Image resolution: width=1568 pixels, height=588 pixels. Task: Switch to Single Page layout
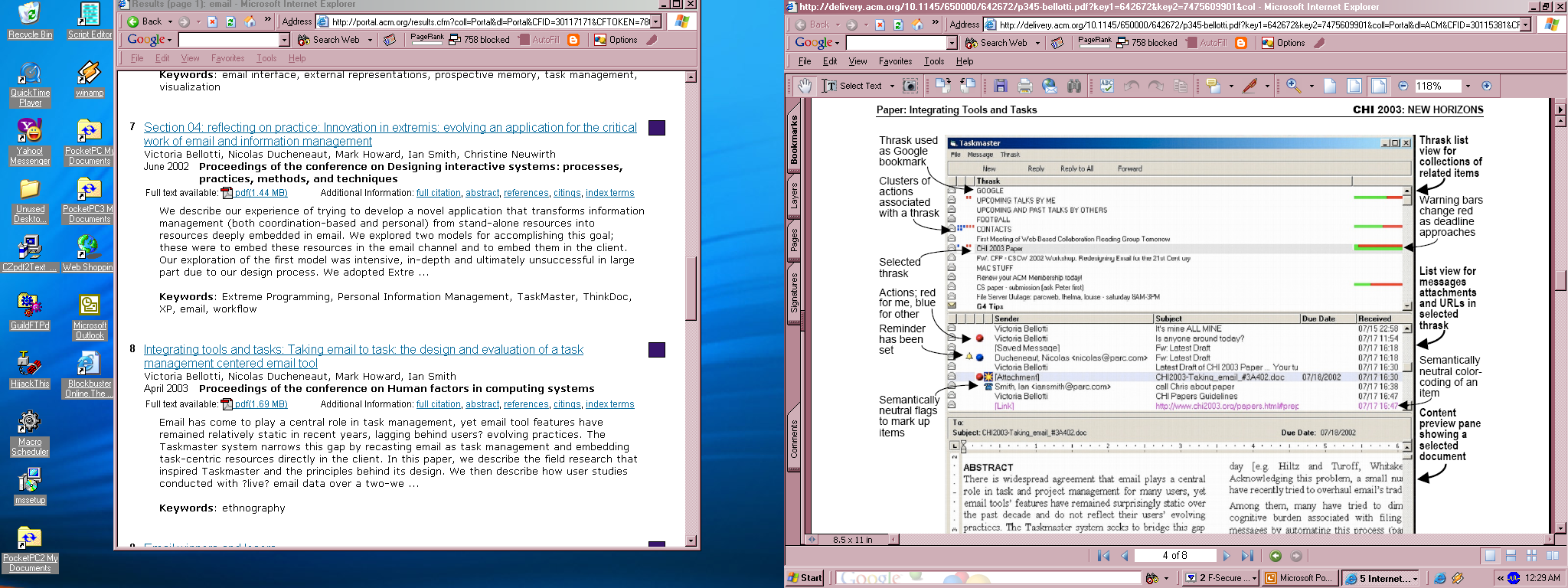pyautogui.click(x=1490, y=556)
